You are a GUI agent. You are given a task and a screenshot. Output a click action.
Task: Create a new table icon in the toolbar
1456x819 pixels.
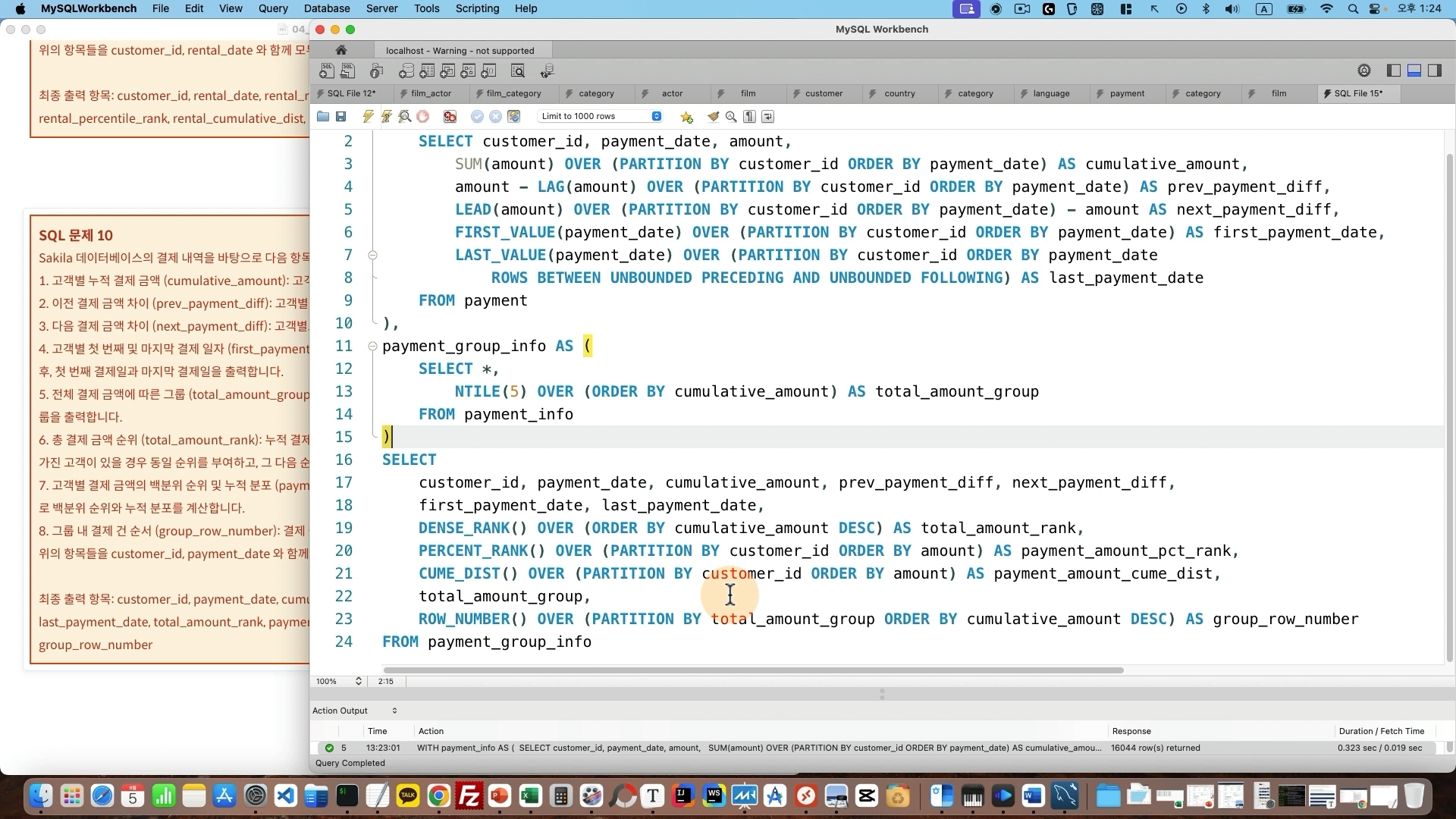click(428, 71)
